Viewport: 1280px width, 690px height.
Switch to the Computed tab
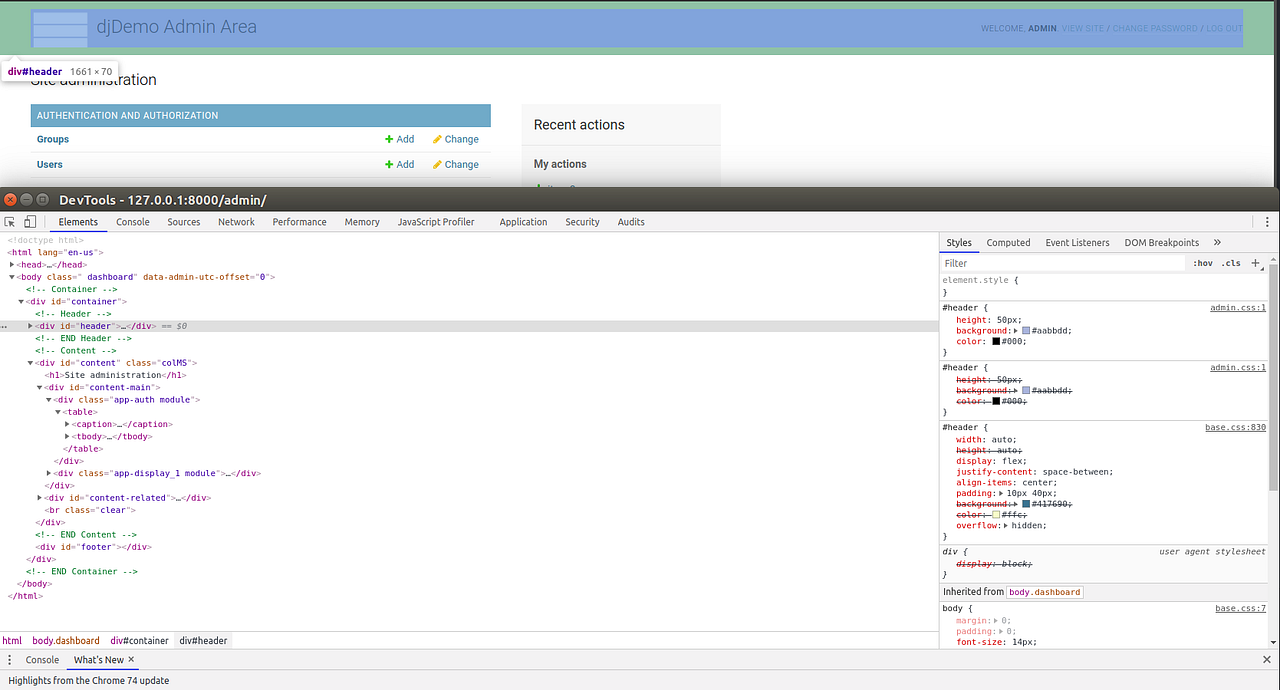point(1008,242)
